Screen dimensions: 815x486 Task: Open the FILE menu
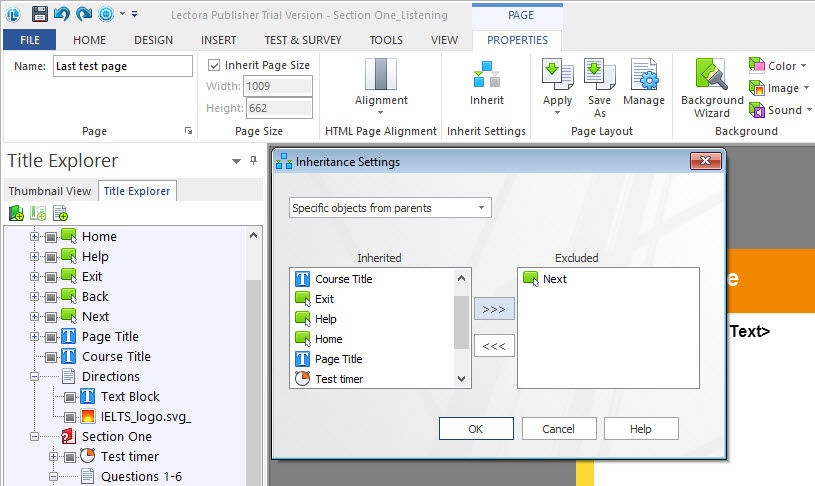click(x=30, y=40)
